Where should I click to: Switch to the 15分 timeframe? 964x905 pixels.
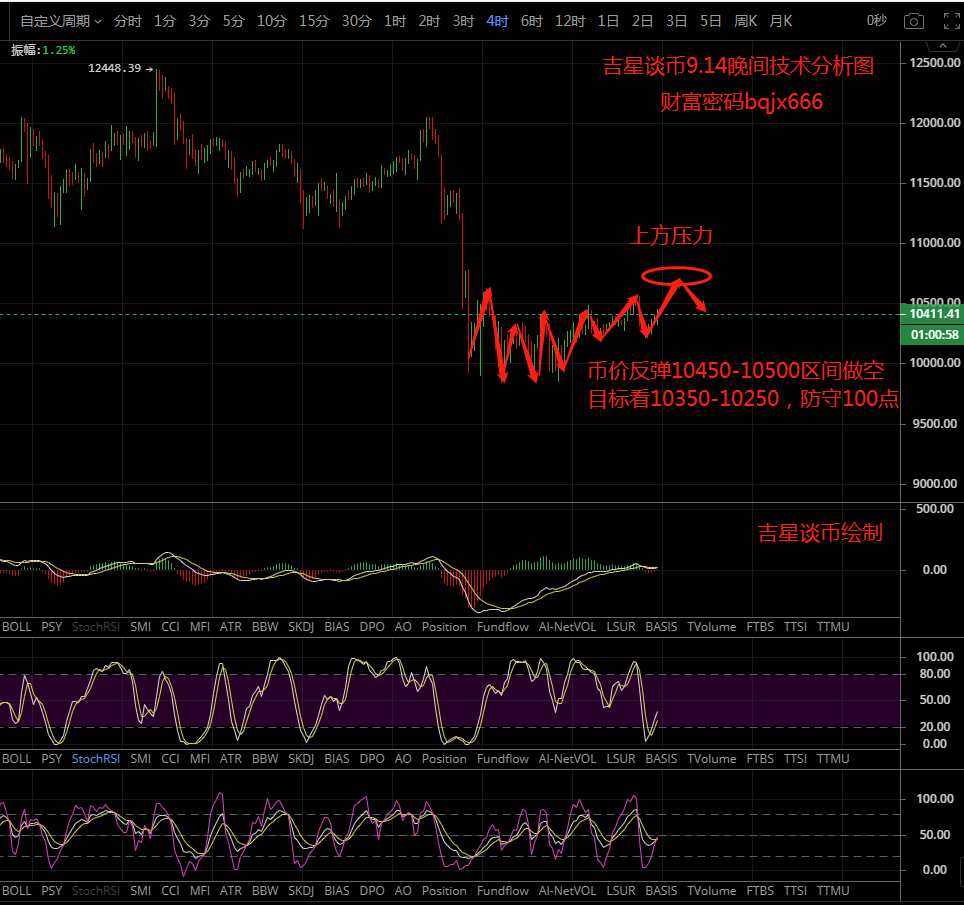(313, 21)
